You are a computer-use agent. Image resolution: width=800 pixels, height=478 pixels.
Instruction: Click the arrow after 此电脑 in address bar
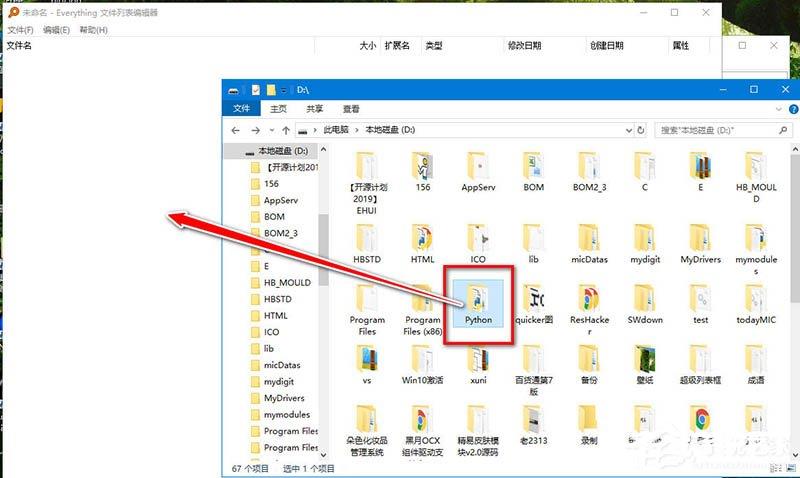(x=357, y=131)
